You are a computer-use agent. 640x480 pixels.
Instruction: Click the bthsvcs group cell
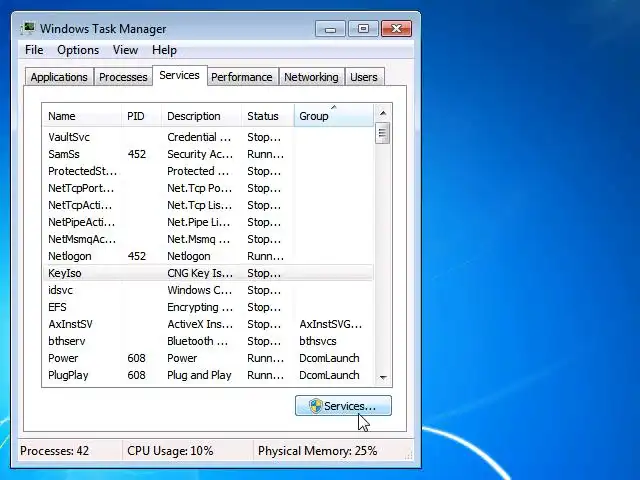[x=318, y=341]
